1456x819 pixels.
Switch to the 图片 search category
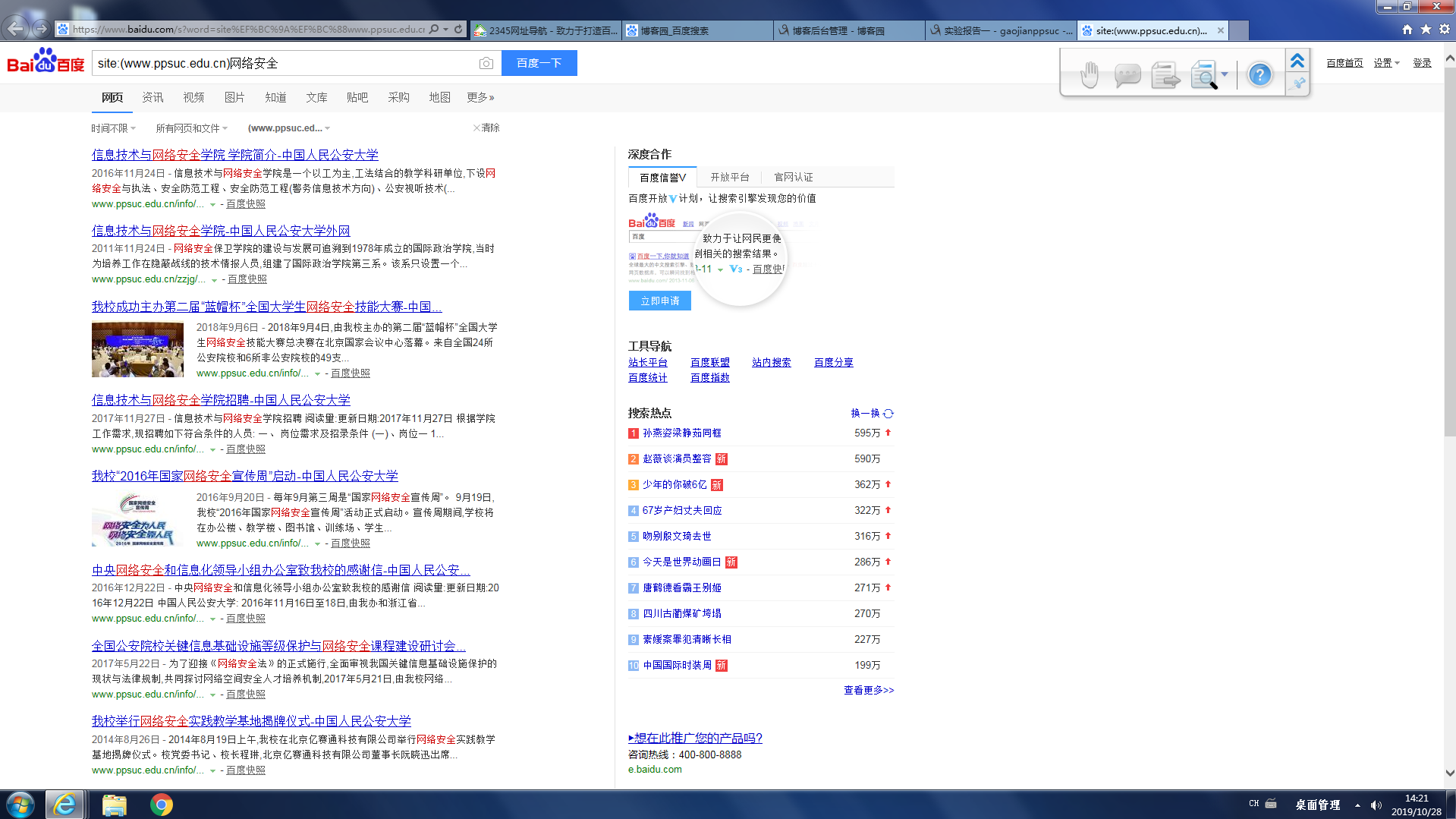pyautogui.click(x=234, y=97)
